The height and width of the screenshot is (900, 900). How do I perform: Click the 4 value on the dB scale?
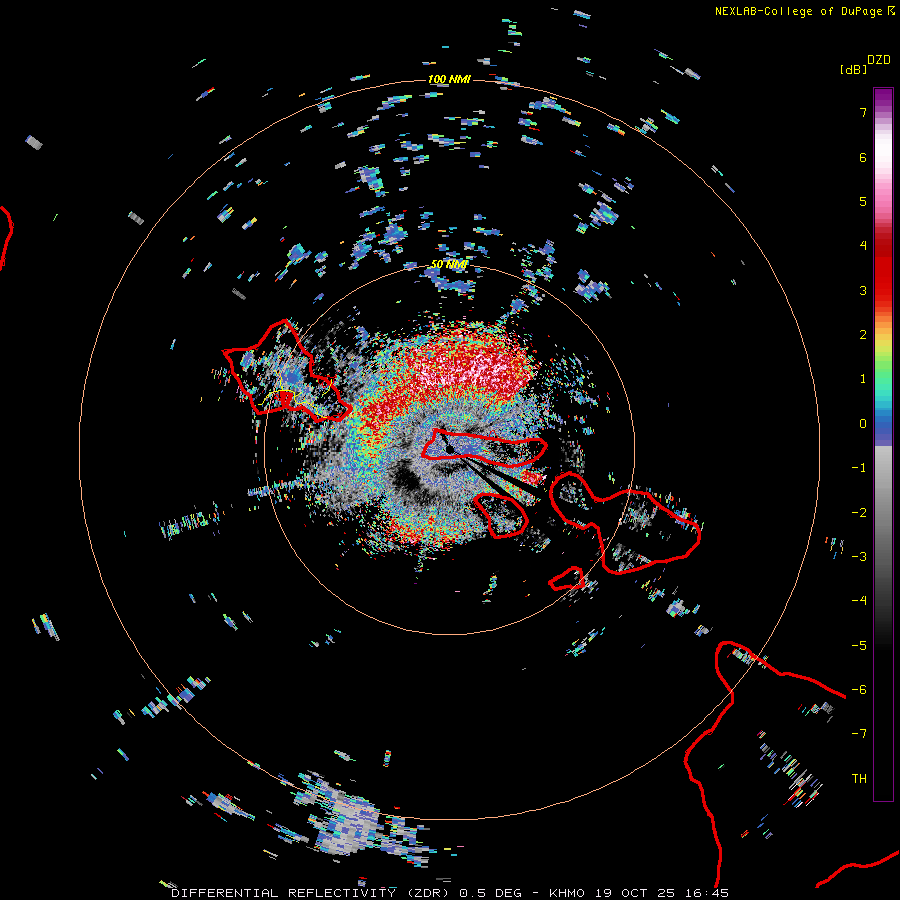coord(863,246)
